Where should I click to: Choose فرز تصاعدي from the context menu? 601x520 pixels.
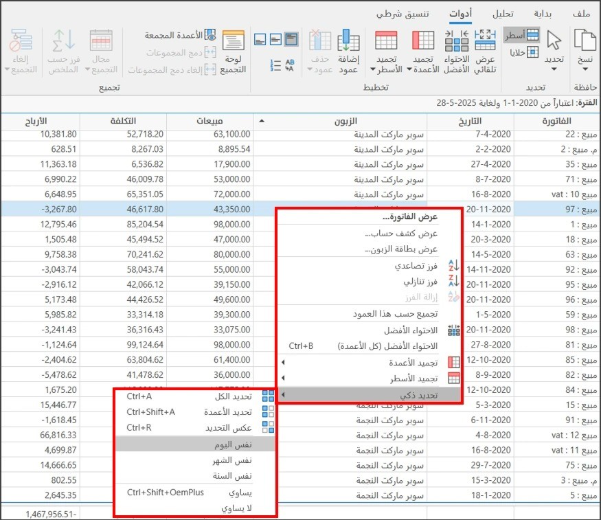(x=420, y=267)
